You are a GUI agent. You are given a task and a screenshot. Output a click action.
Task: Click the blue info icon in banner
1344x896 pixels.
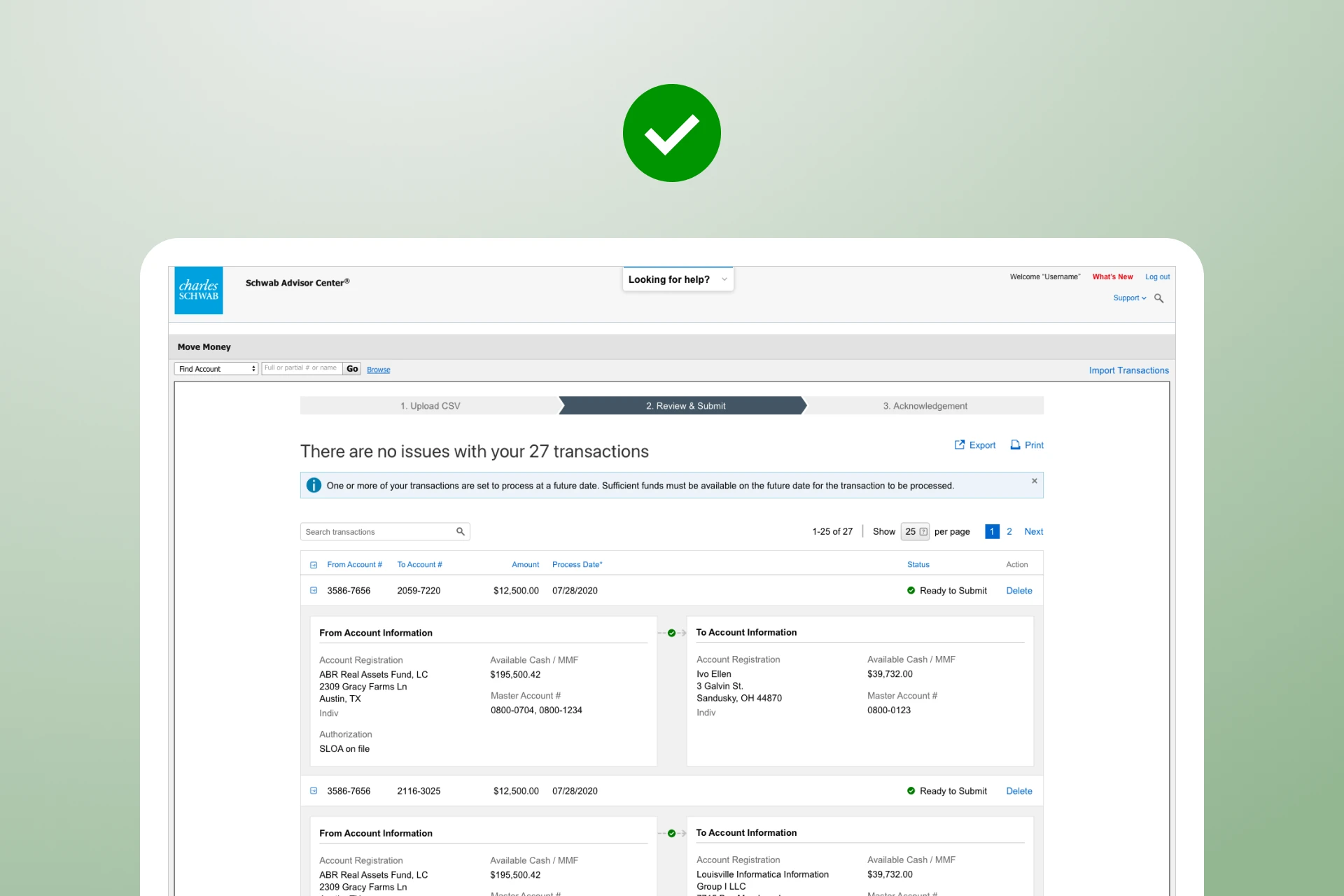314,485
